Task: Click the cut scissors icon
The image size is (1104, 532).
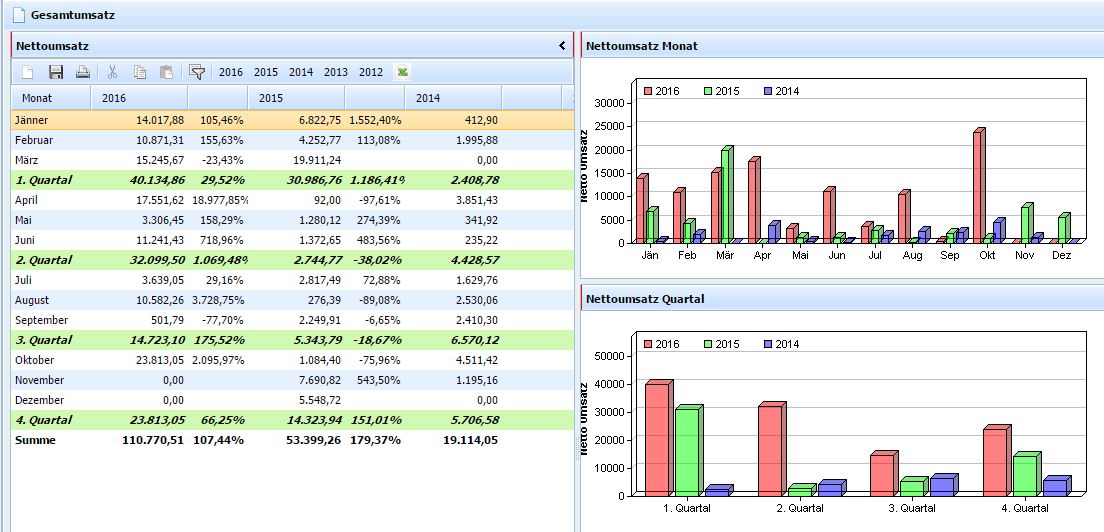Action: tap(112, 72)
